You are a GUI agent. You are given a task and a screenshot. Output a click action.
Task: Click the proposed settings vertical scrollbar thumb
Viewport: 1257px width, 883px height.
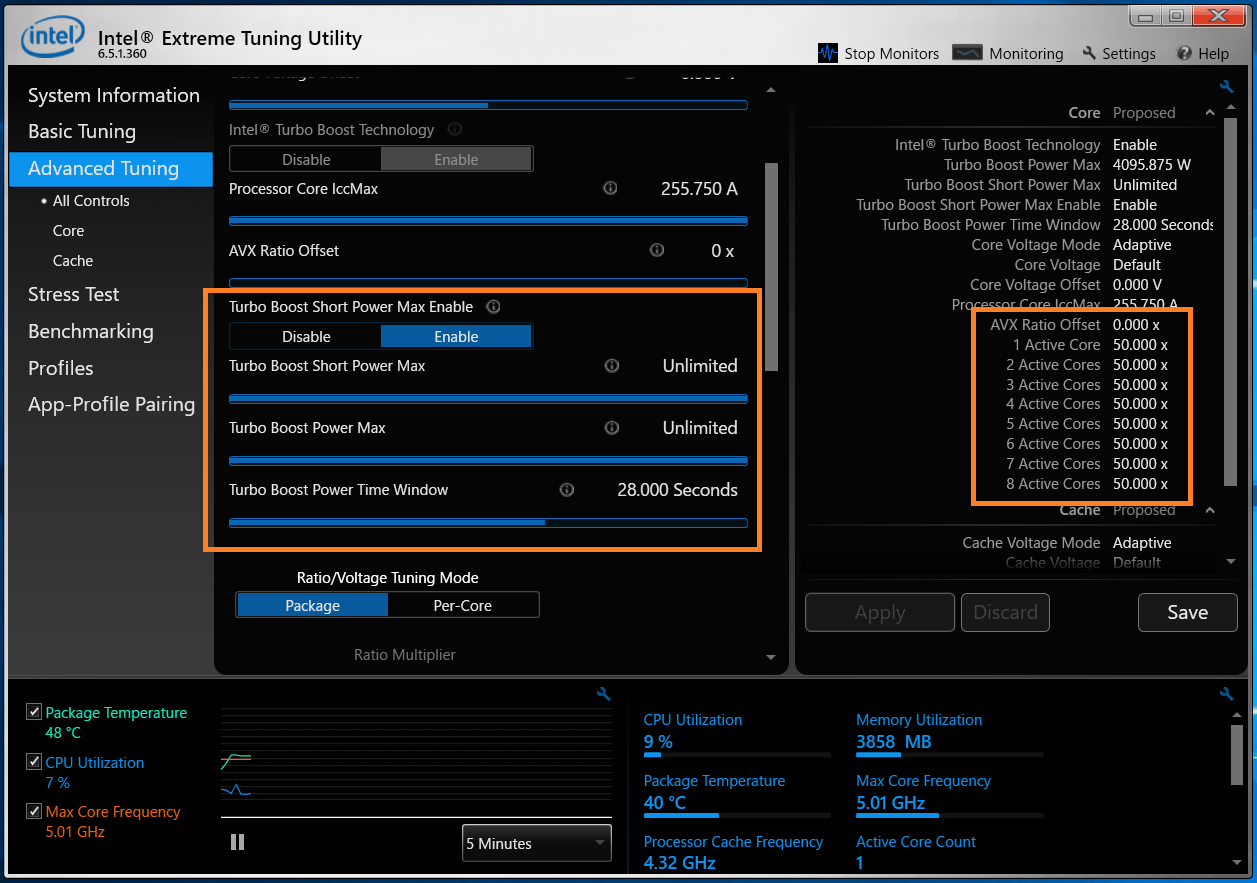pos(1230,304)
